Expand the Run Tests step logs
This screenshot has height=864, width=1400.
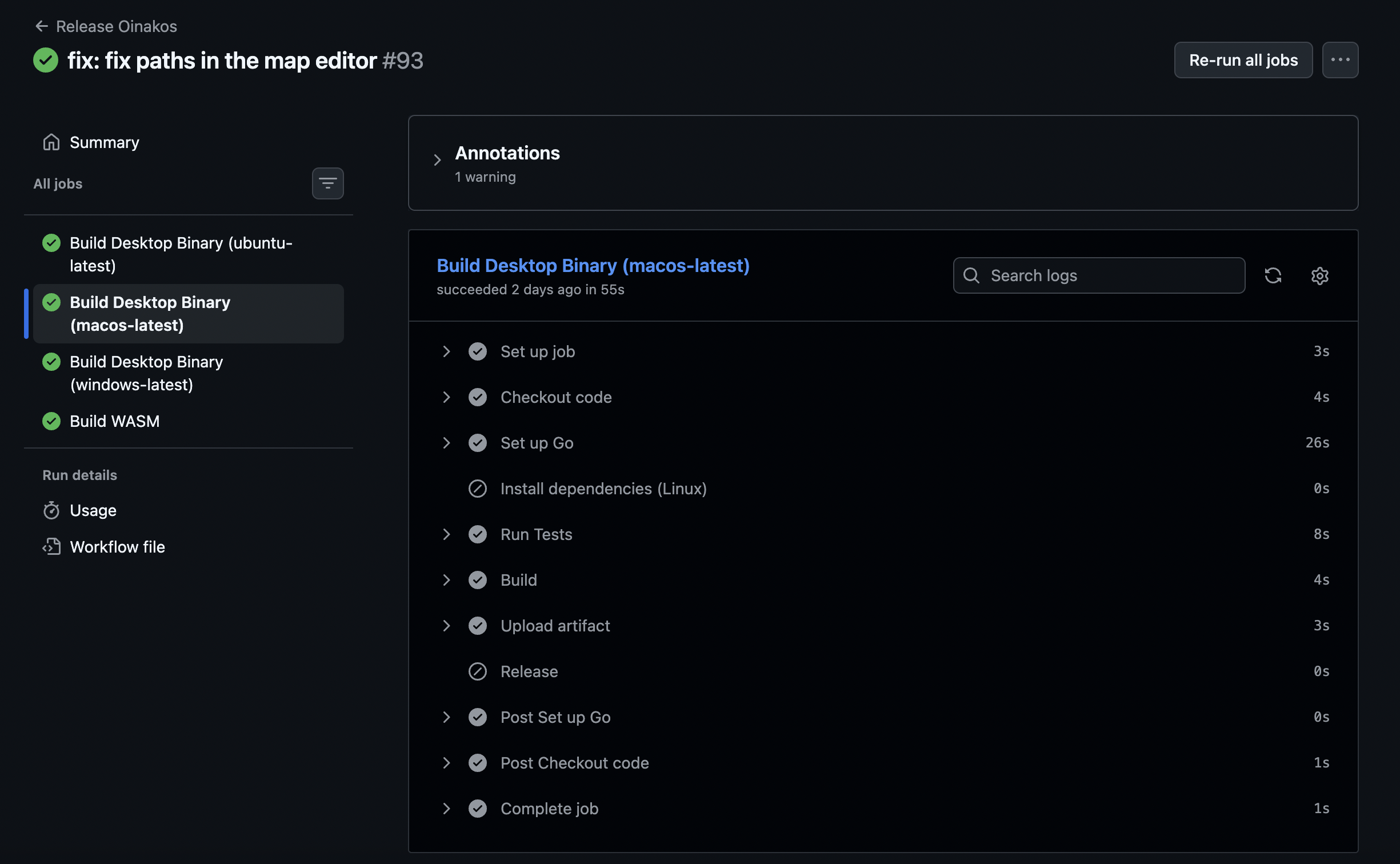[447, 534]
